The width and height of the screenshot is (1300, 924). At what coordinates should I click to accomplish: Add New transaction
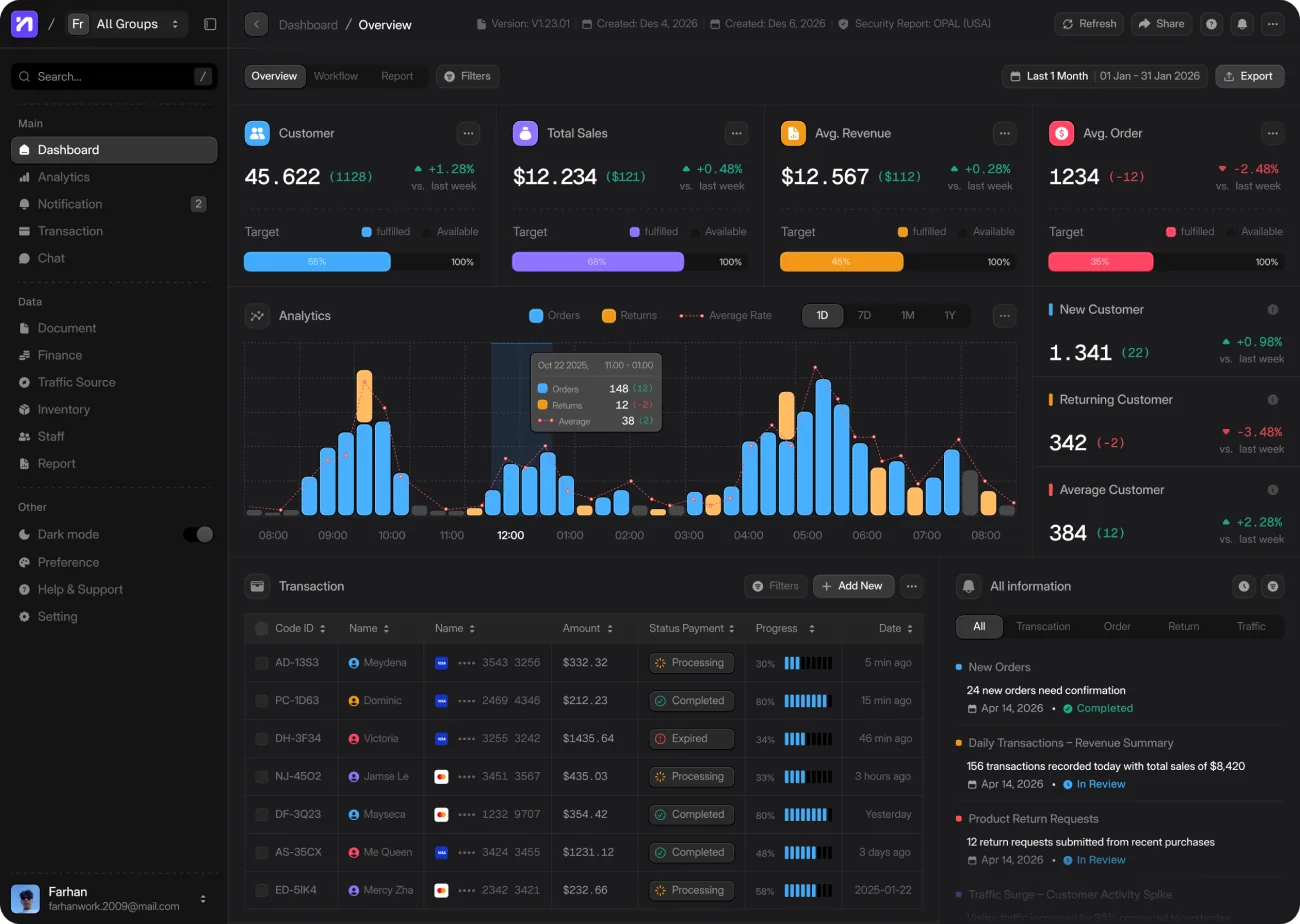(853, 586)
